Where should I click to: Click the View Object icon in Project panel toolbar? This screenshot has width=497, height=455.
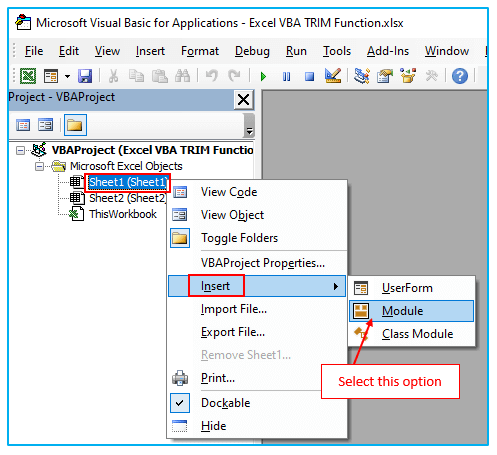tap(45, 125)
